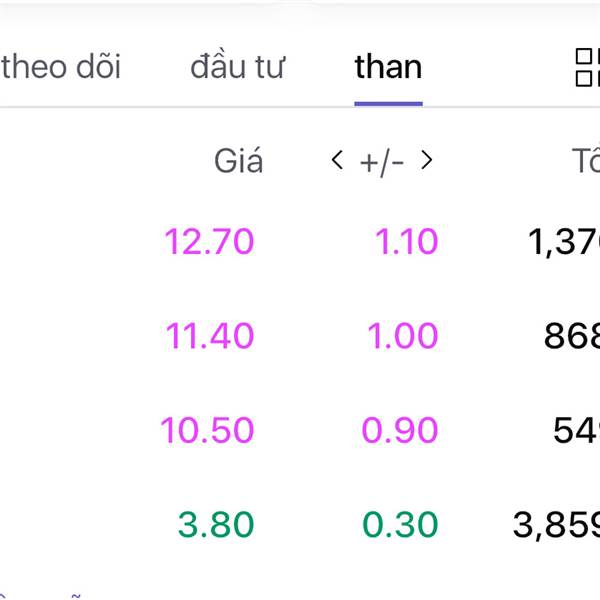Click the change value 1.10

click(406, 242)
